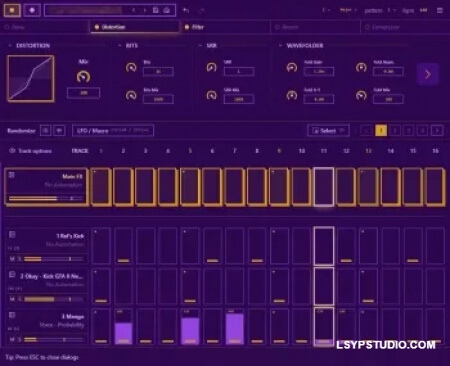Click the distortion Mix value field
Image resolution: width=450 pixels, height=366 pixels.
pyautogui.click(x=83, y=93)
